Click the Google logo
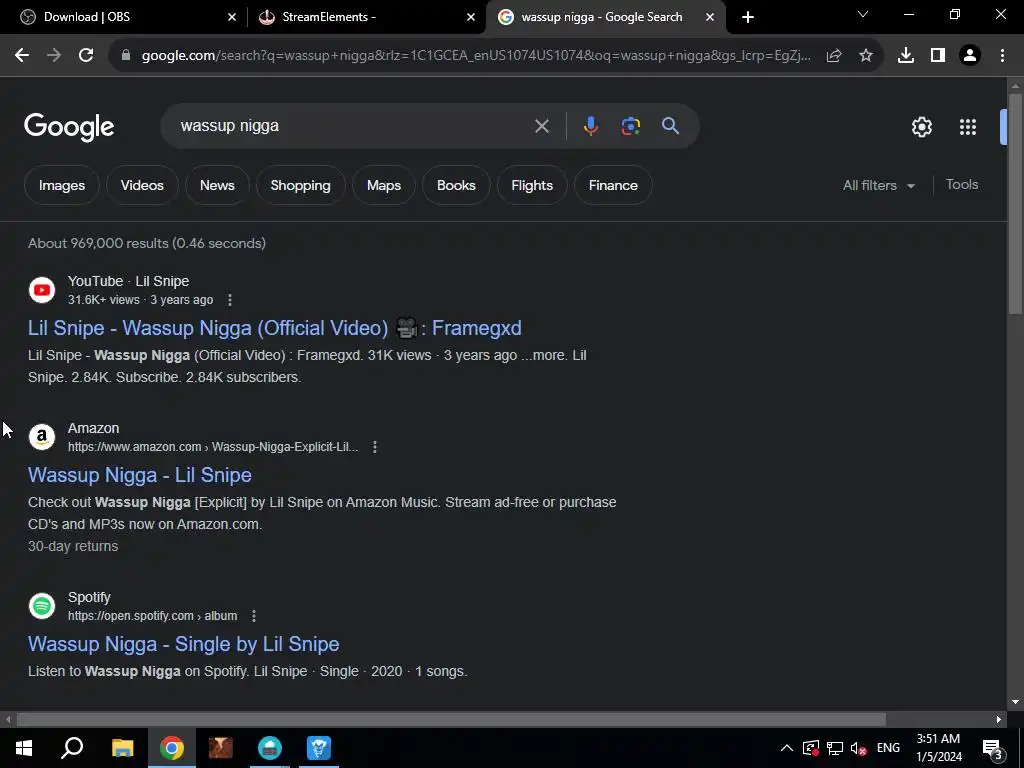Image resolution: width=1024 pixels, height=768 pixels. tap(69, 127)
